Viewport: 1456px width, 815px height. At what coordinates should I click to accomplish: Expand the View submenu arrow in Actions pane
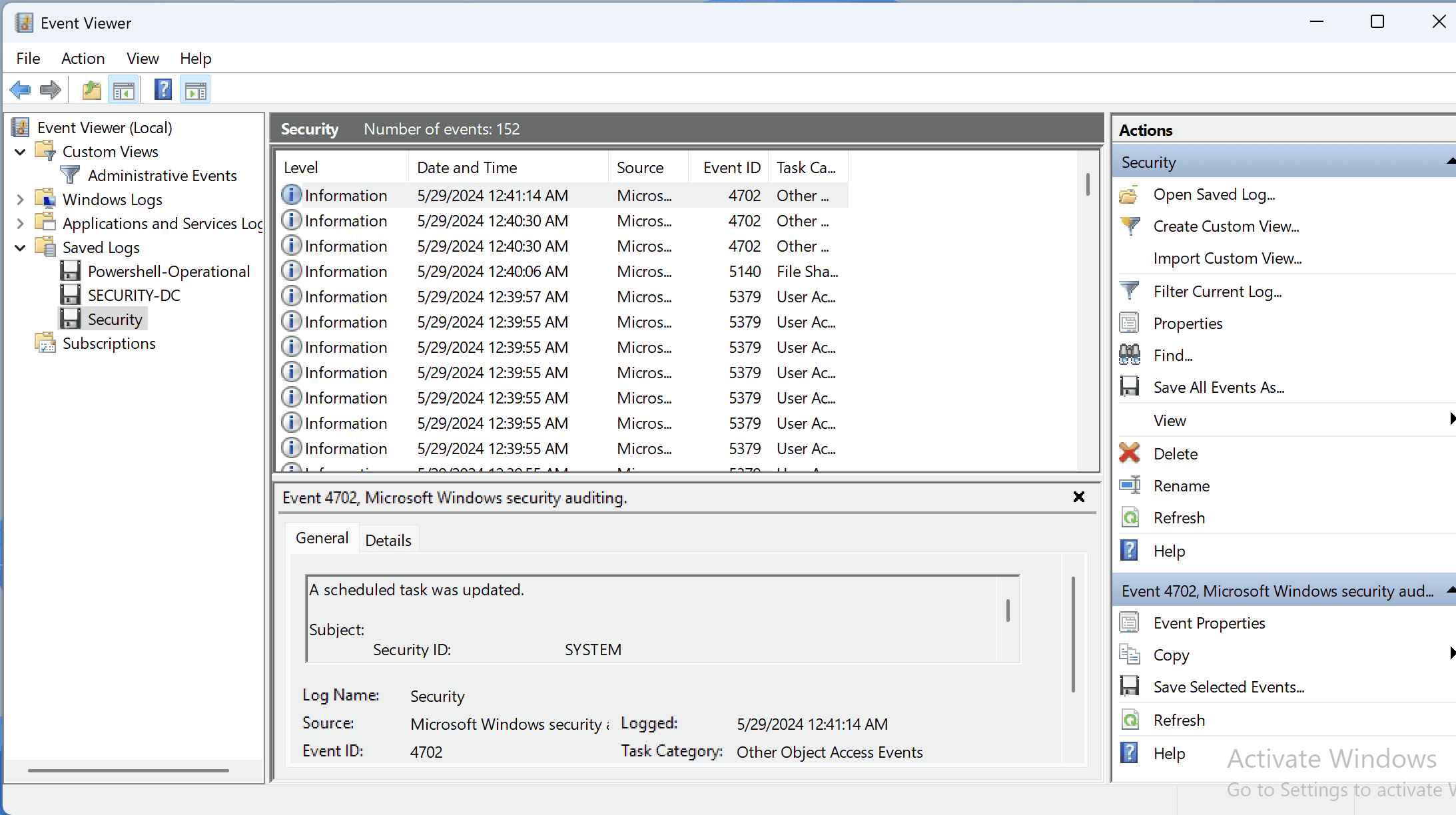tap(1452, 419)
